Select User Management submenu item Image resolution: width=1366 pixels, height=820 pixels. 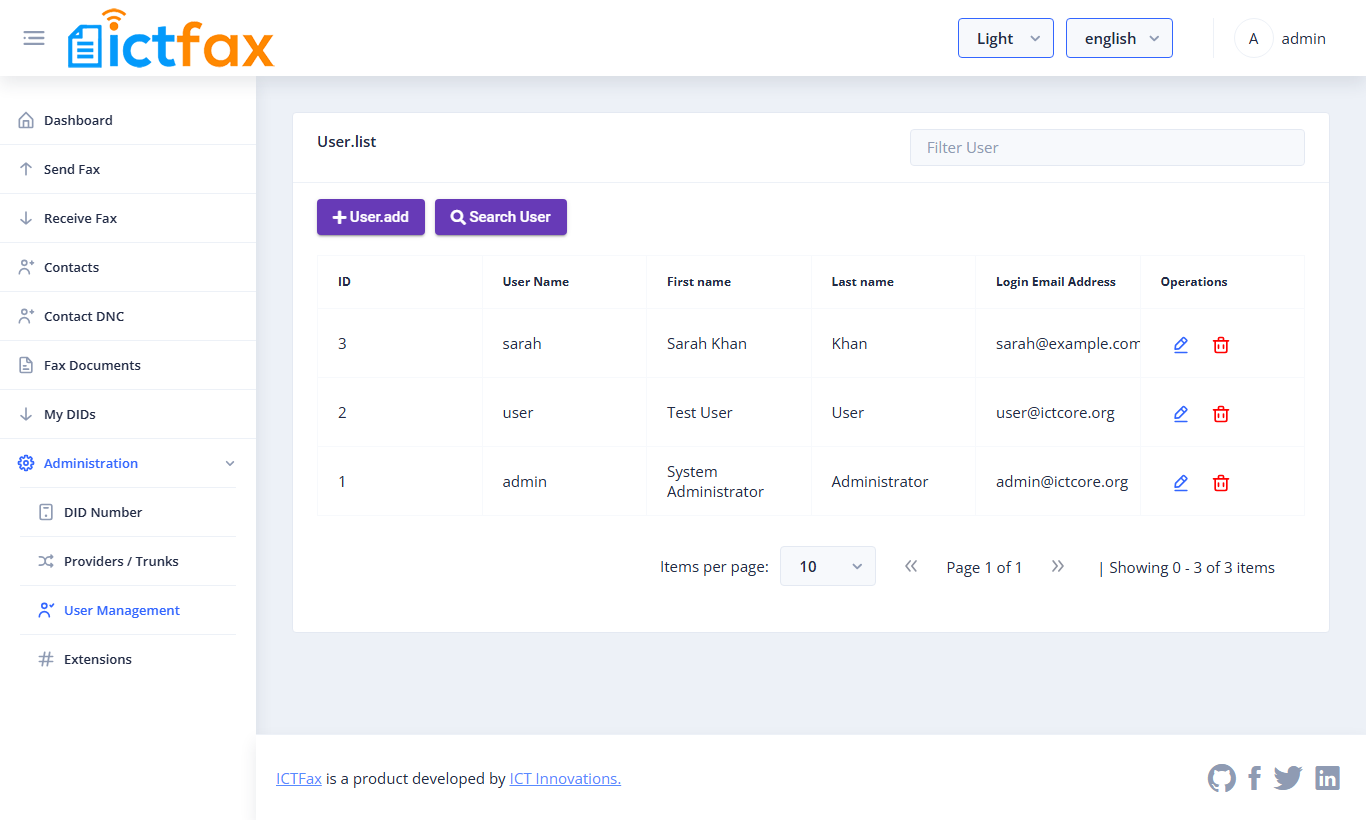128,610
